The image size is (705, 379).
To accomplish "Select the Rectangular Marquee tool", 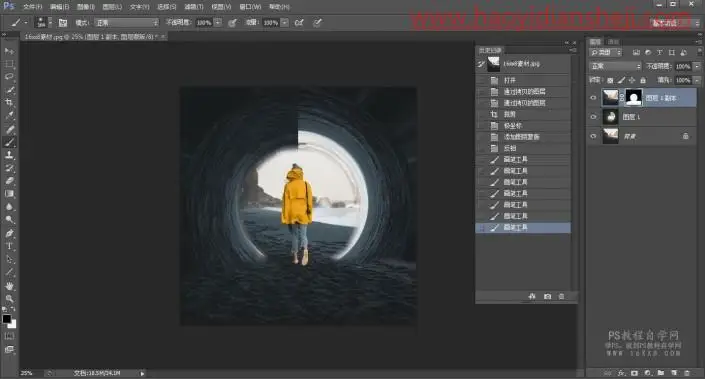I will 9,64.
